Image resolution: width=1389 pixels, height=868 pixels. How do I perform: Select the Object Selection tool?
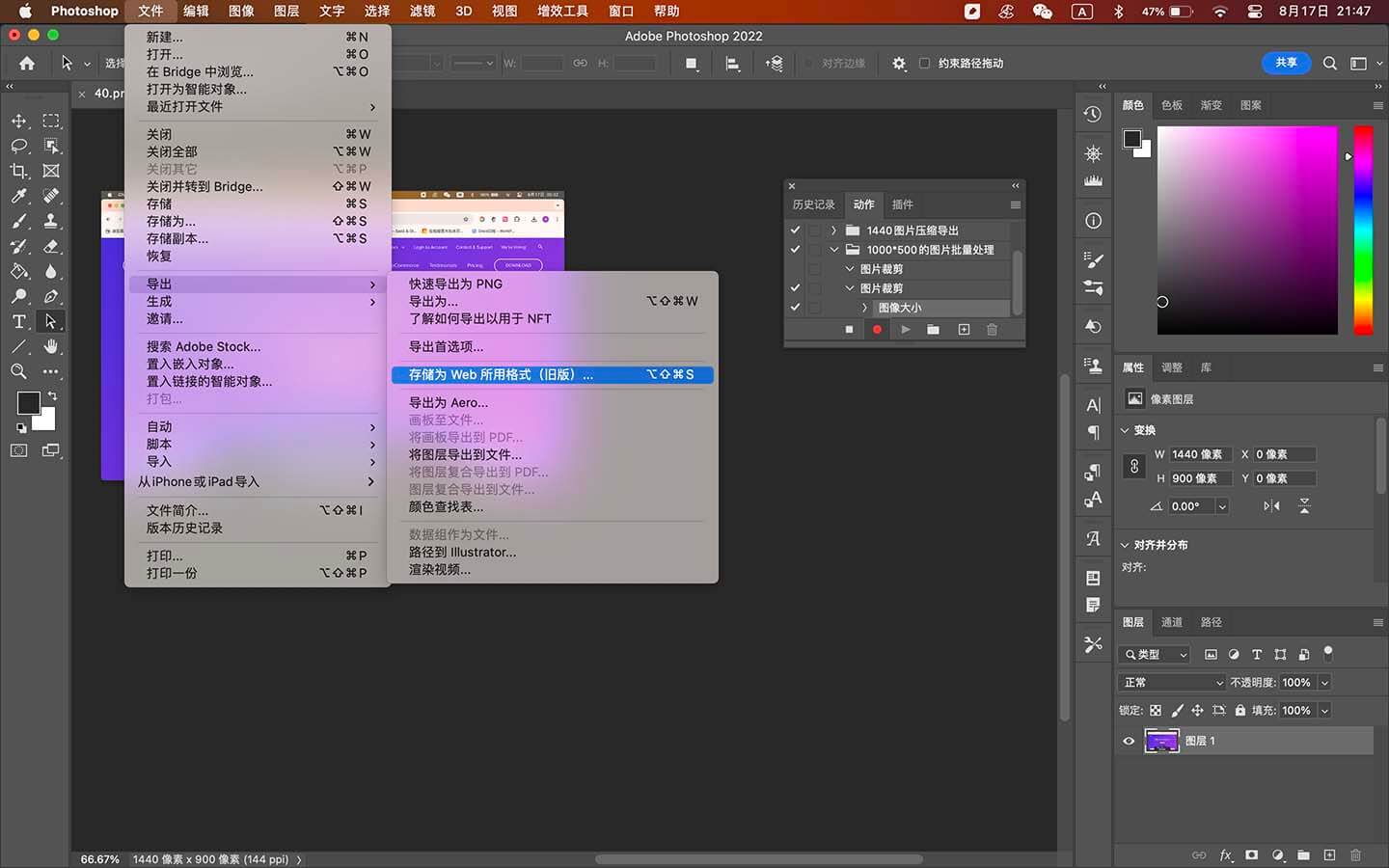[51, 146]
